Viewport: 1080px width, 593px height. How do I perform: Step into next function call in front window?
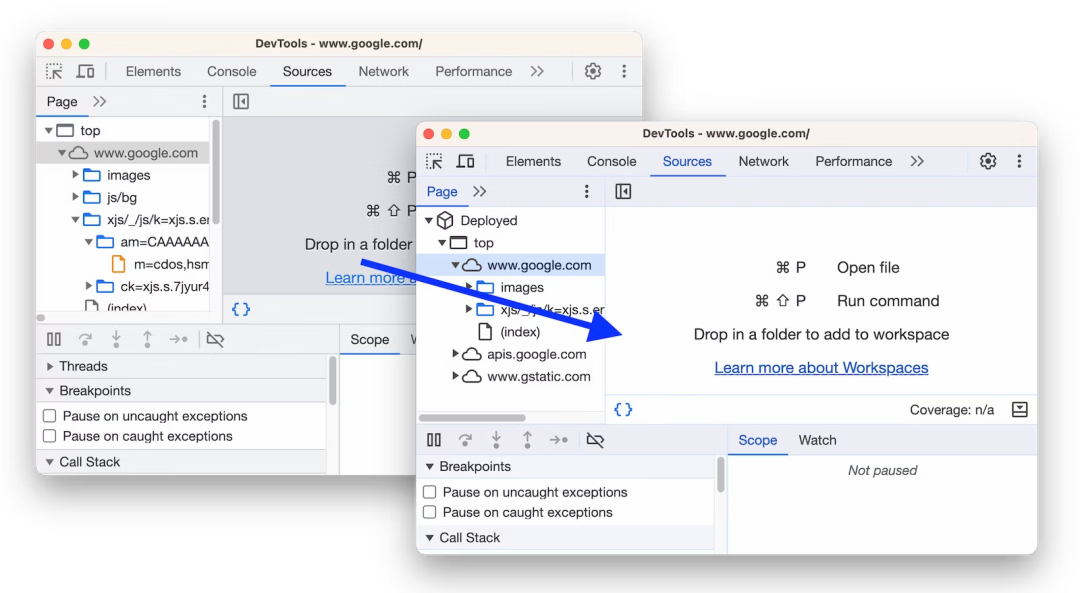496,440
